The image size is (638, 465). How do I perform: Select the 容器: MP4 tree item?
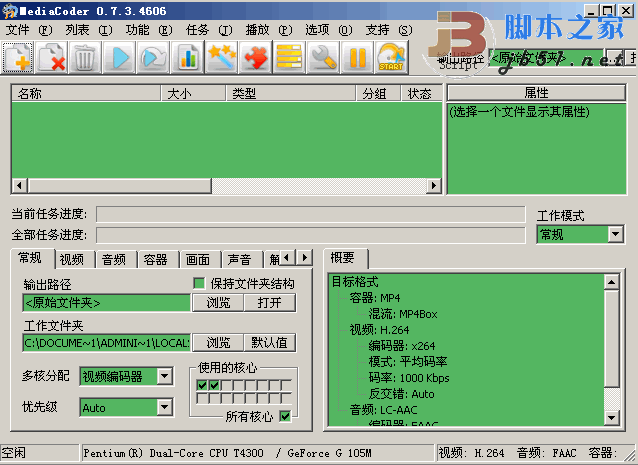point(375,298)
